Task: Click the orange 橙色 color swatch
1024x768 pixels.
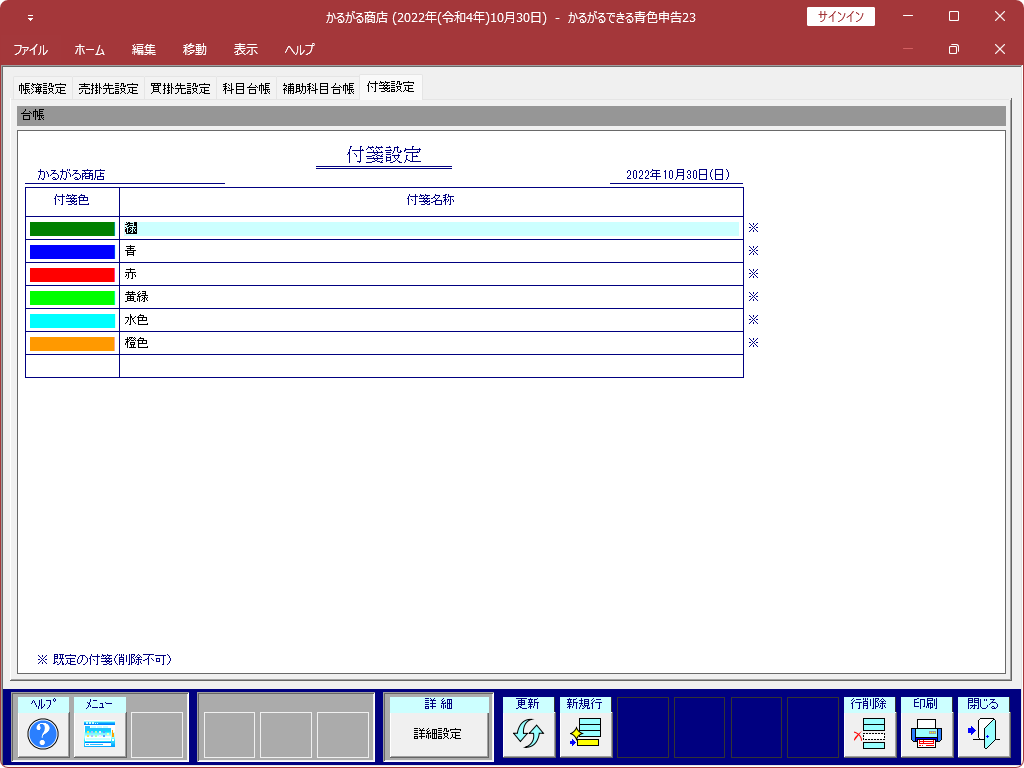Action: [x=72, y=344]
